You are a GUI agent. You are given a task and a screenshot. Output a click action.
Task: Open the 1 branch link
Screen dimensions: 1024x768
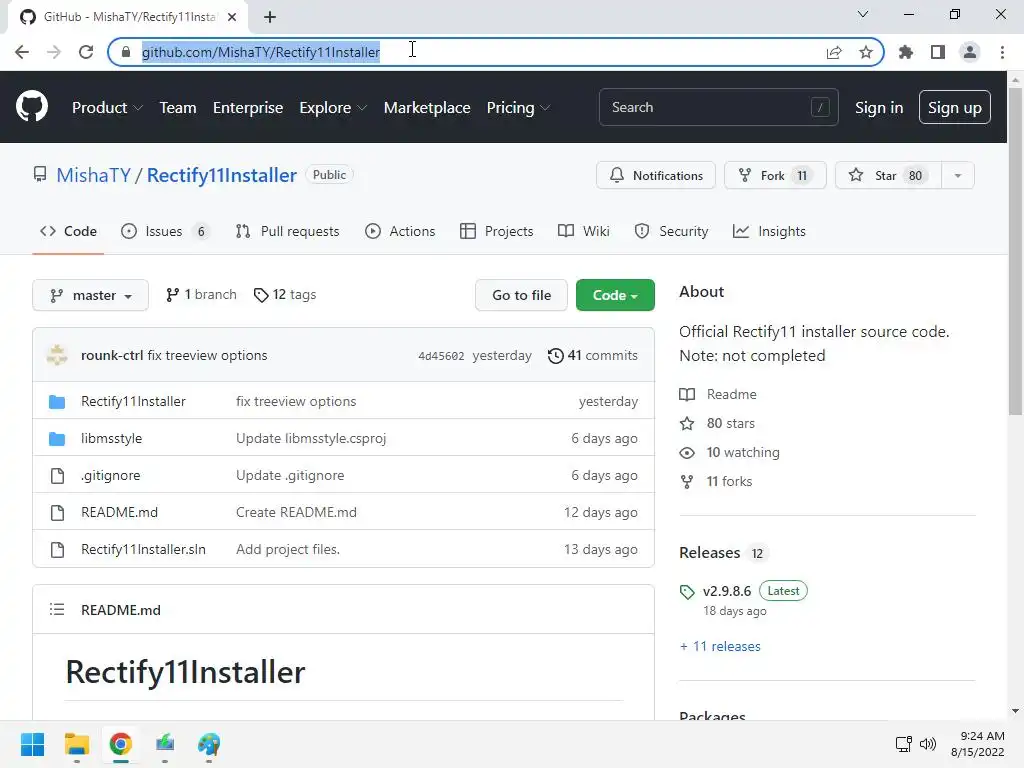click(201, 295)
